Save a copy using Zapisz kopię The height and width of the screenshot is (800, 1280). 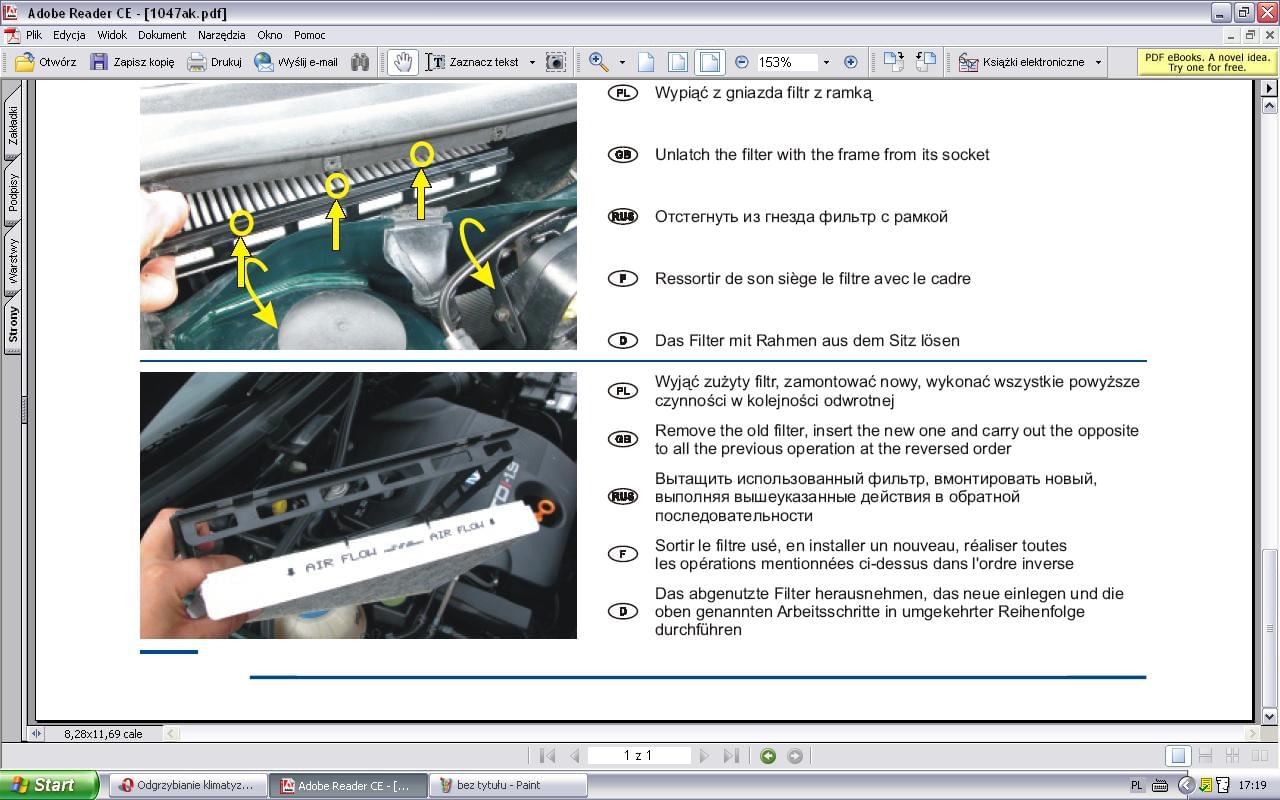click(133, 62)
